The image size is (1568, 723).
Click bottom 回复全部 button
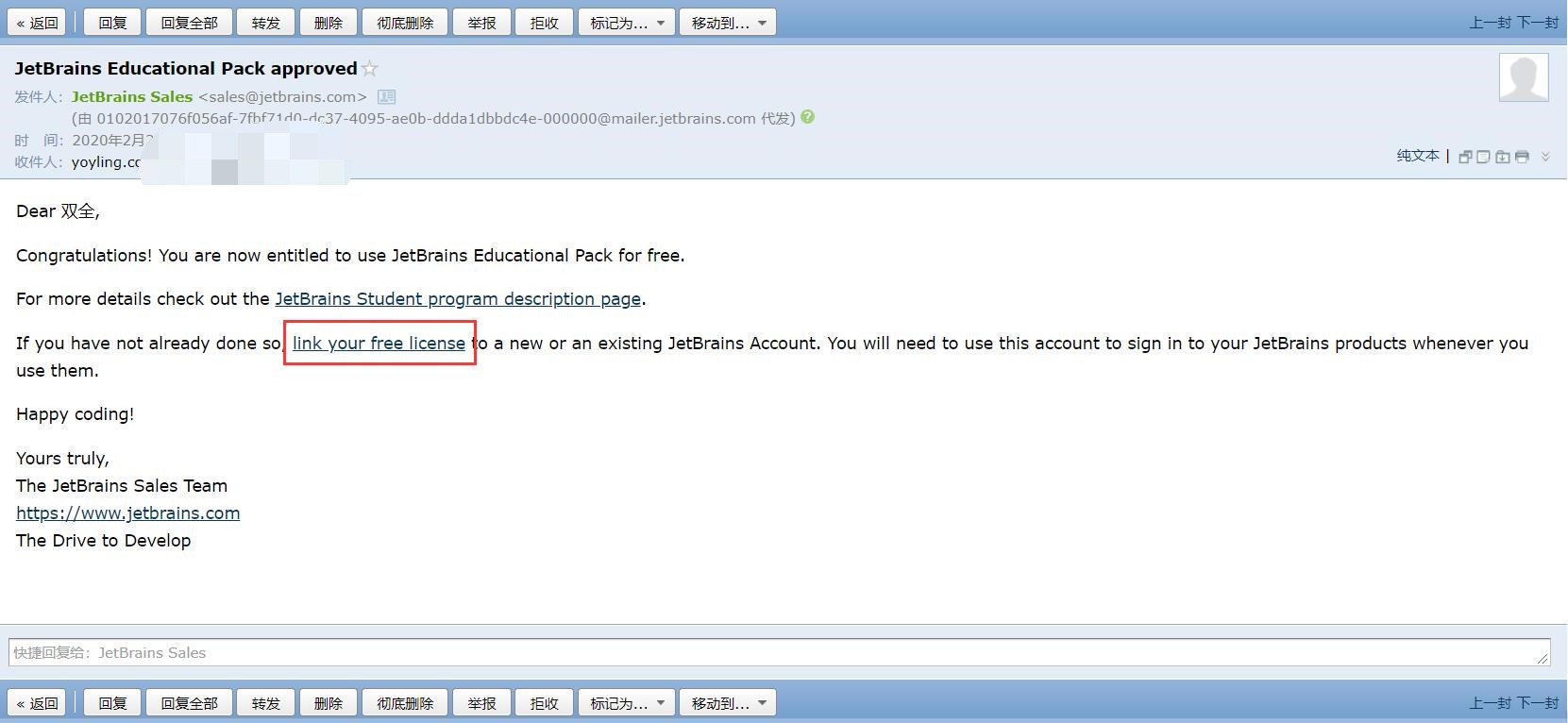tap(189, 703)
